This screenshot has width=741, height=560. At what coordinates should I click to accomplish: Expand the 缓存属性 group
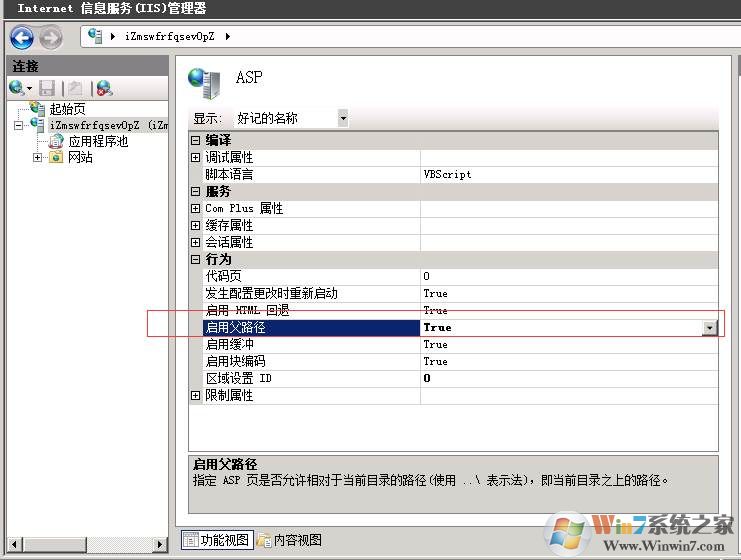[195, 225]
